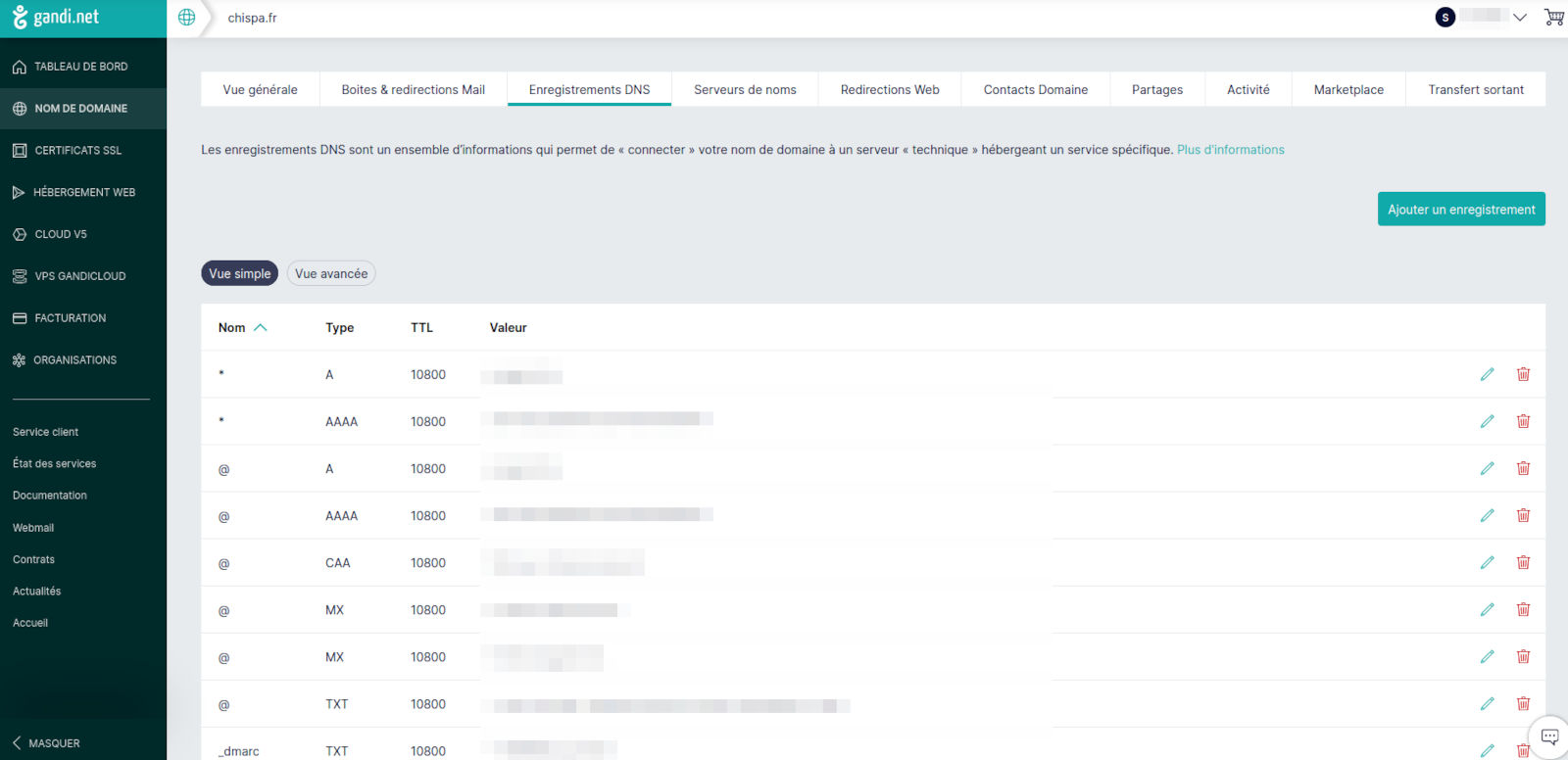Sort records by Nom column arrow
1568x760 pixels.
261,328
